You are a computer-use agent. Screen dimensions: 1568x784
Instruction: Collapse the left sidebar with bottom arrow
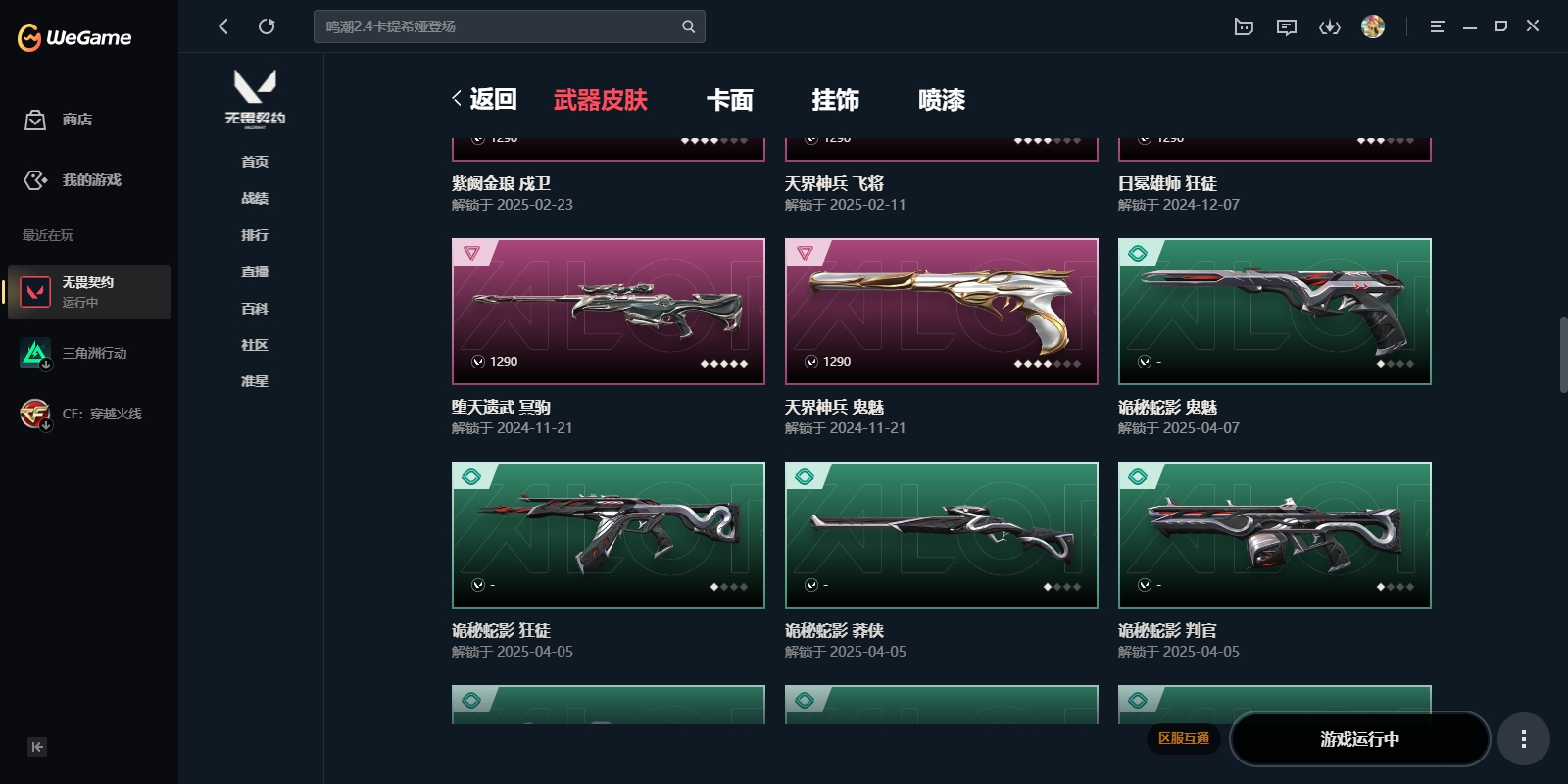click(x=37, y=747)
